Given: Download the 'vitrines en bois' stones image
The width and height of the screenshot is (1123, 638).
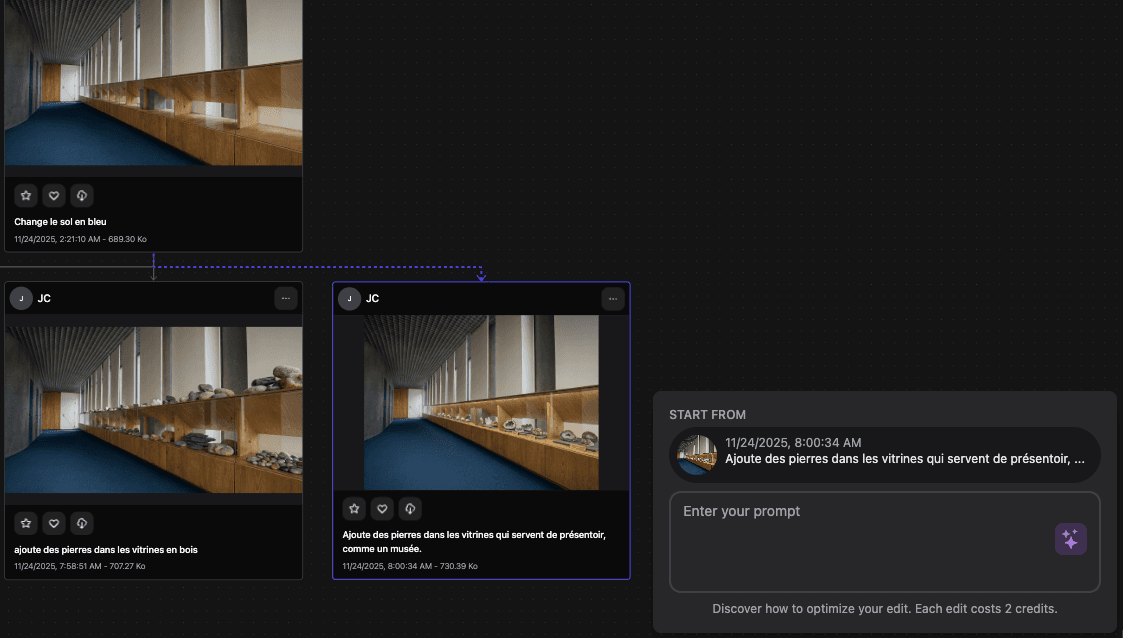Looking at the screenshot, I should coord(82,523).
